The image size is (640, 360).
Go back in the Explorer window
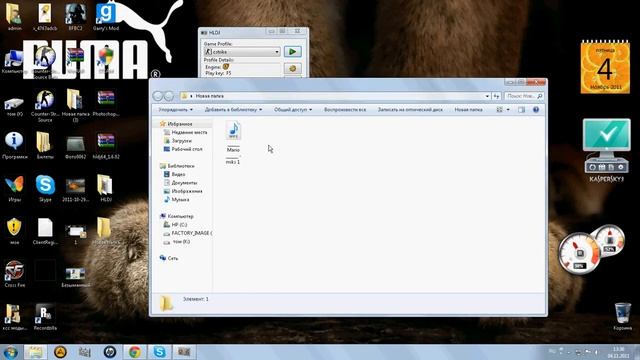click(x=158, y=96)
